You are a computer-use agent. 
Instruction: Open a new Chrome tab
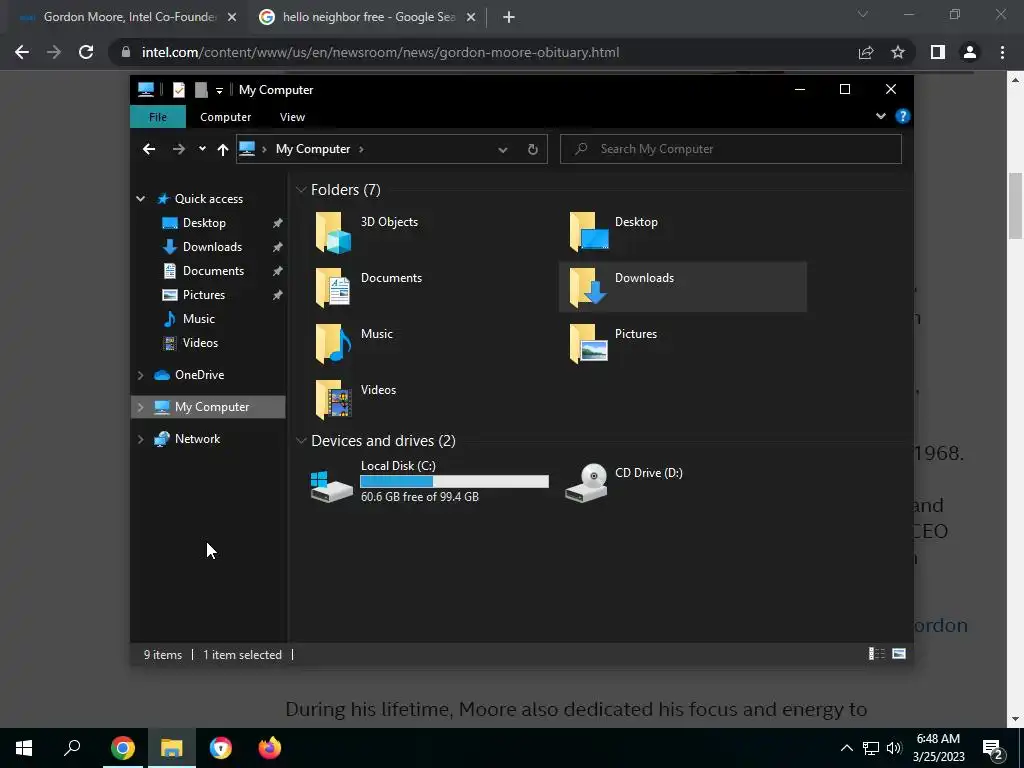point(509,18)
